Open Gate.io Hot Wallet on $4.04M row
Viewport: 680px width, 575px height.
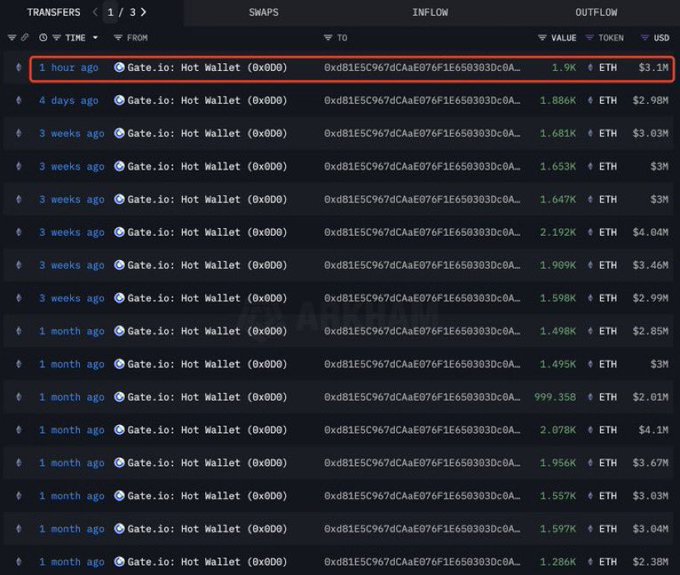[207, 232]
